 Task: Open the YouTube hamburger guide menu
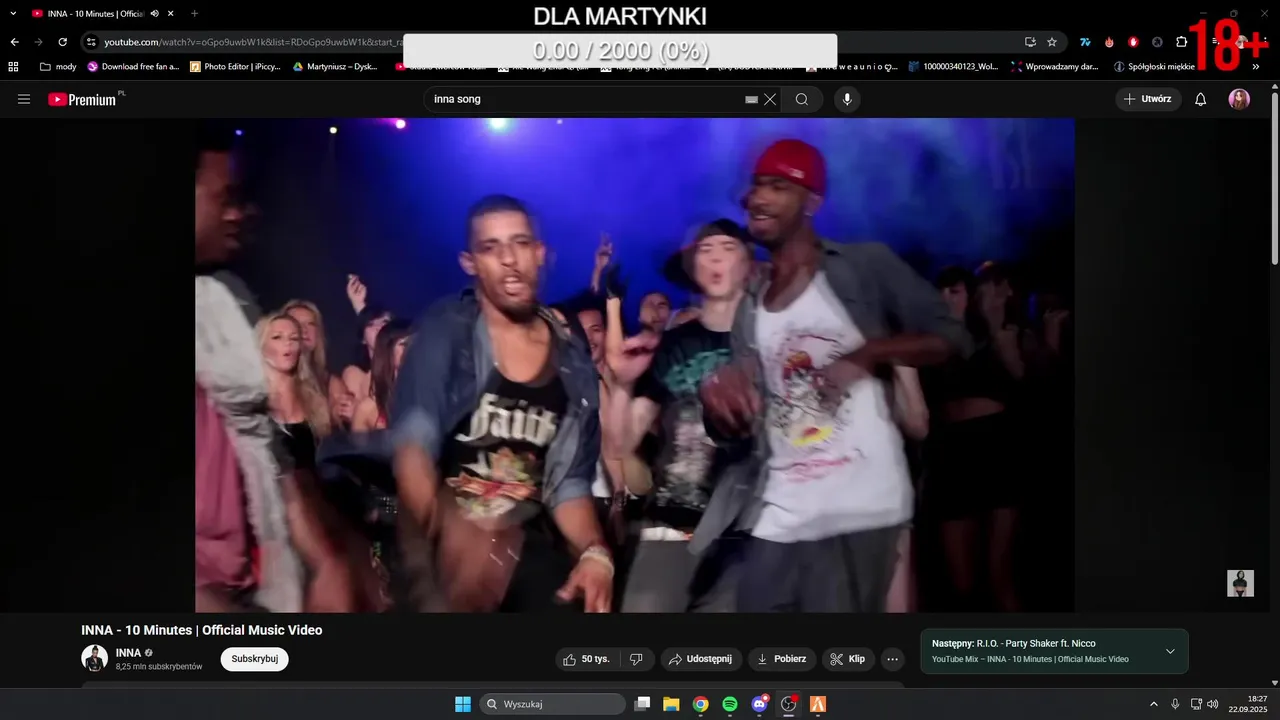(x=24, y=99)
